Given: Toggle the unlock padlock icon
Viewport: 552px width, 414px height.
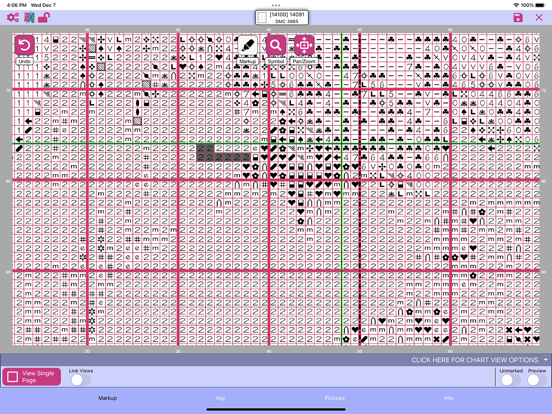Looking at the screenshot, I should pos(44,17).
